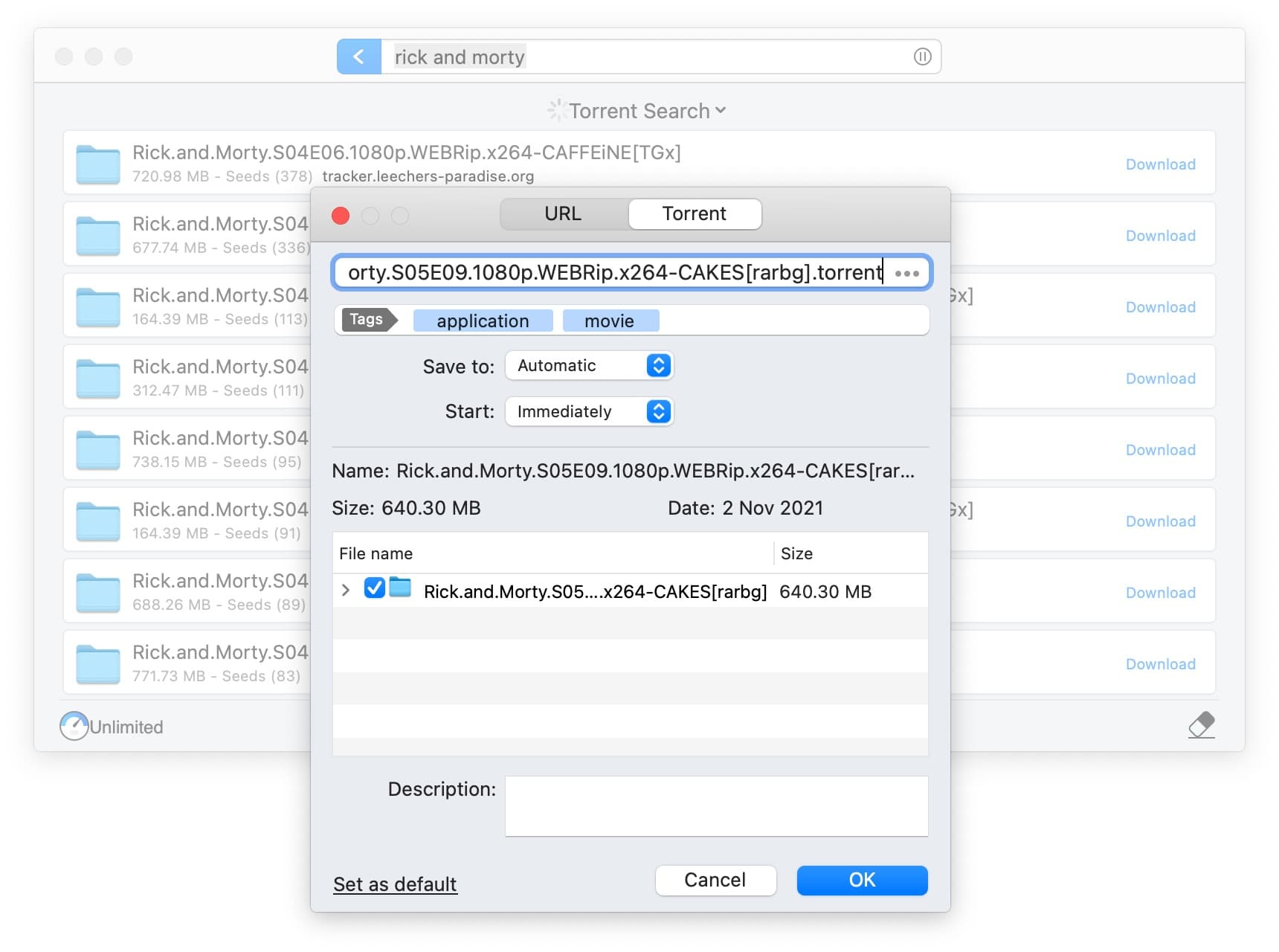Click the Rick.and.Morty.S05....x264-CAKES[rarbg] file name

[x=595, y=591]
